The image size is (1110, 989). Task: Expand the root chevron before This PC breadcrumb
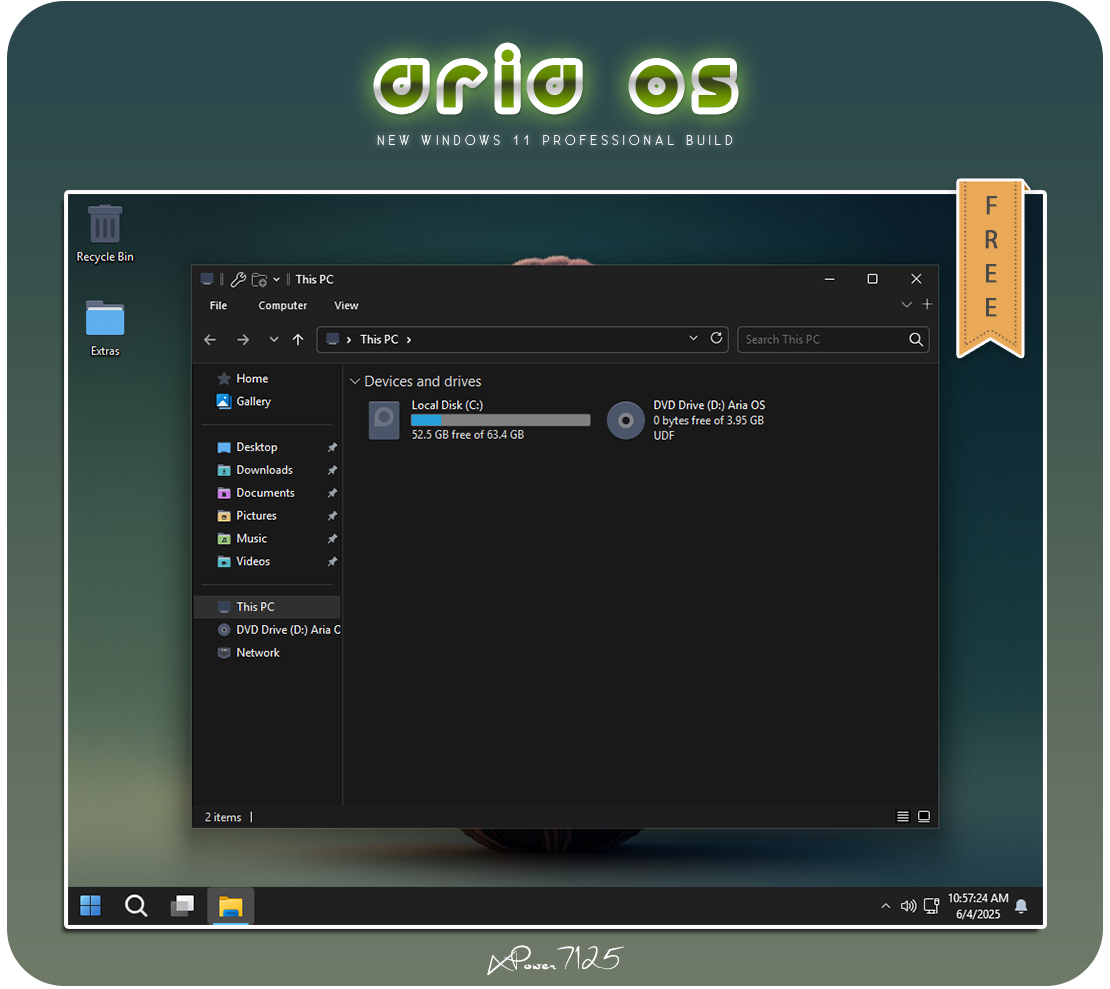click(x=349, y=340)
